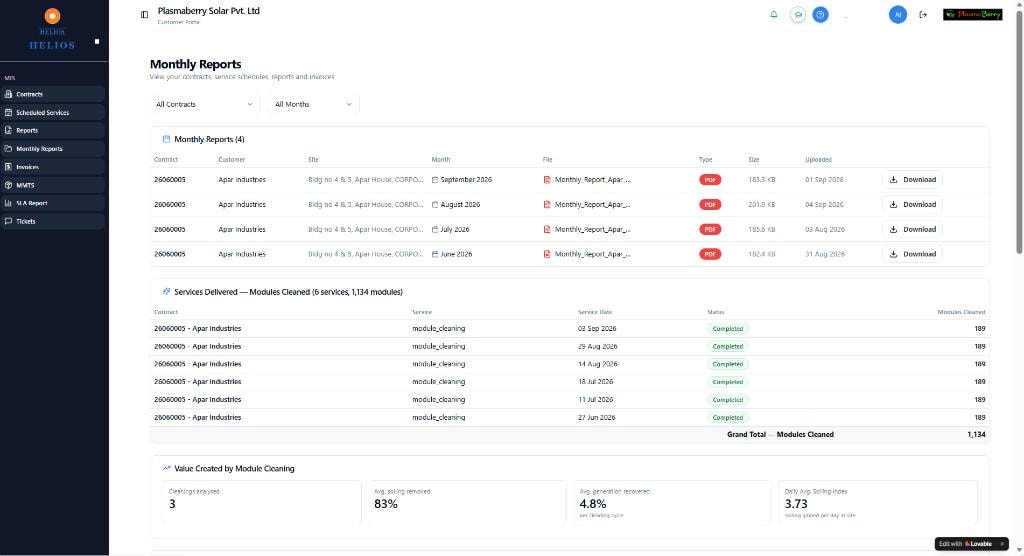The image size is (1024, 556).
Task: Open the notifications bell
Action: [x=774, y=14]
